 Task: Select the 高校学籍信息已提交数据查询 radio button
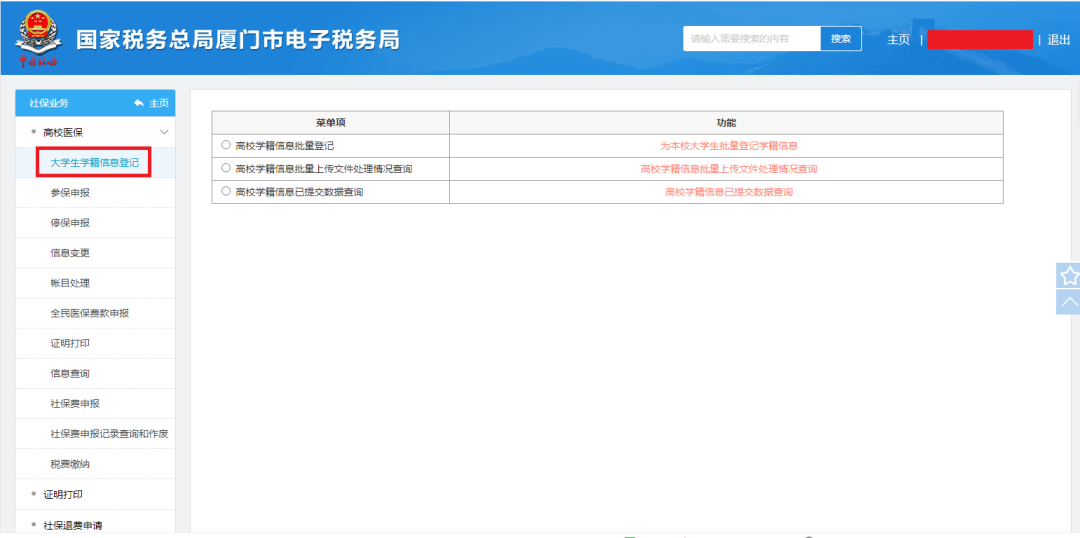226,192
